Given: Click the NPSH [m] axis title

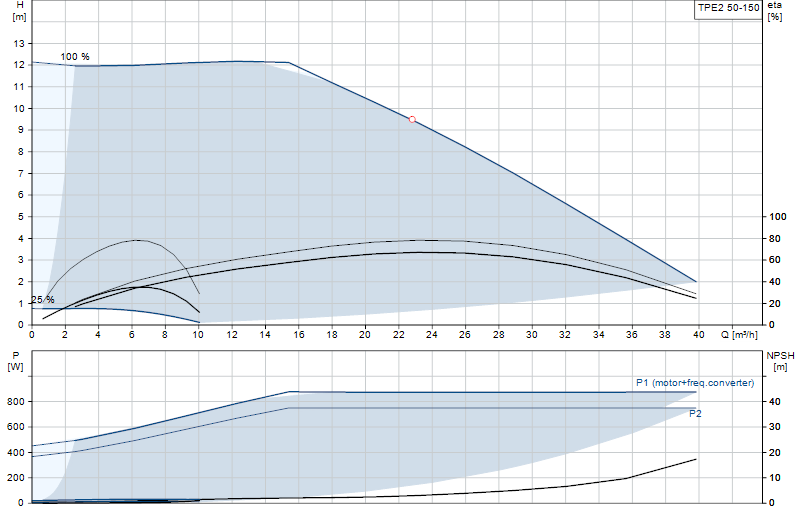Looking at the screenshot, I should coord(780,361).
